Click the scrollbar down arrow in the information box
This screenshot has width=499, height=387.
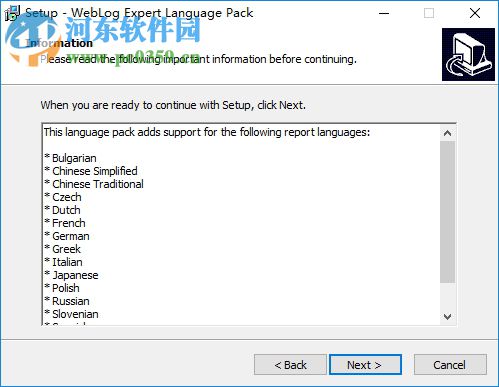point(447,316)
